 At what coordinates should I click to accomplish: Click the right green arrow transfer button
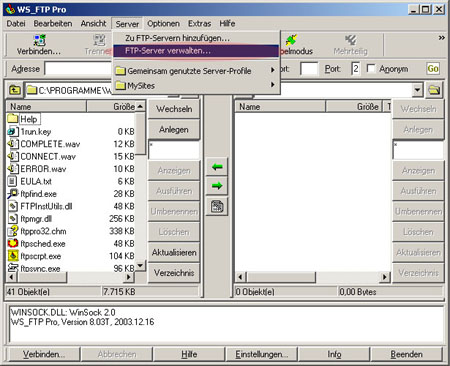(217, 186)
